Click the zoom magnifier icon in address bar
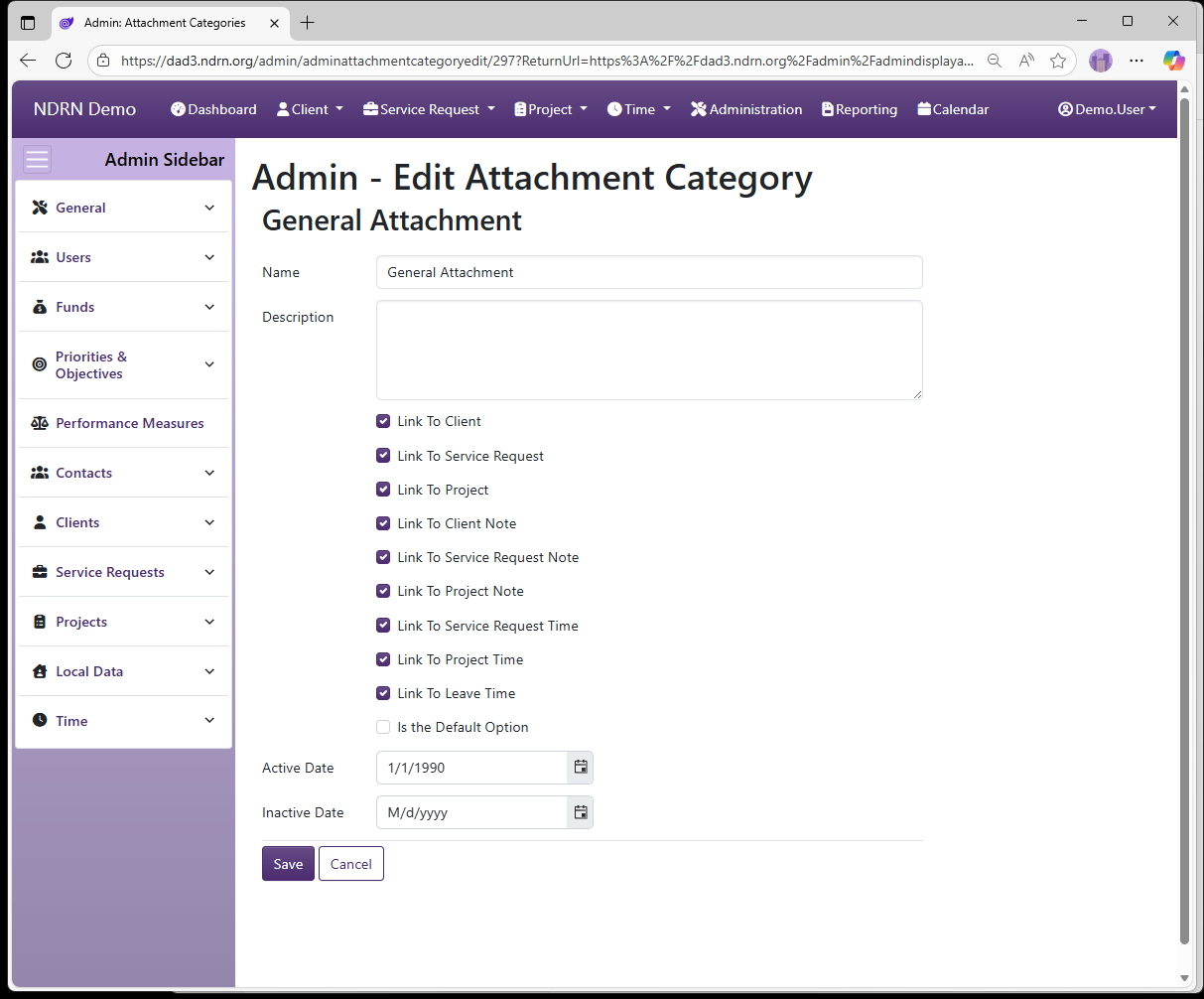The image size is (1204, 999). click(995, 61)
